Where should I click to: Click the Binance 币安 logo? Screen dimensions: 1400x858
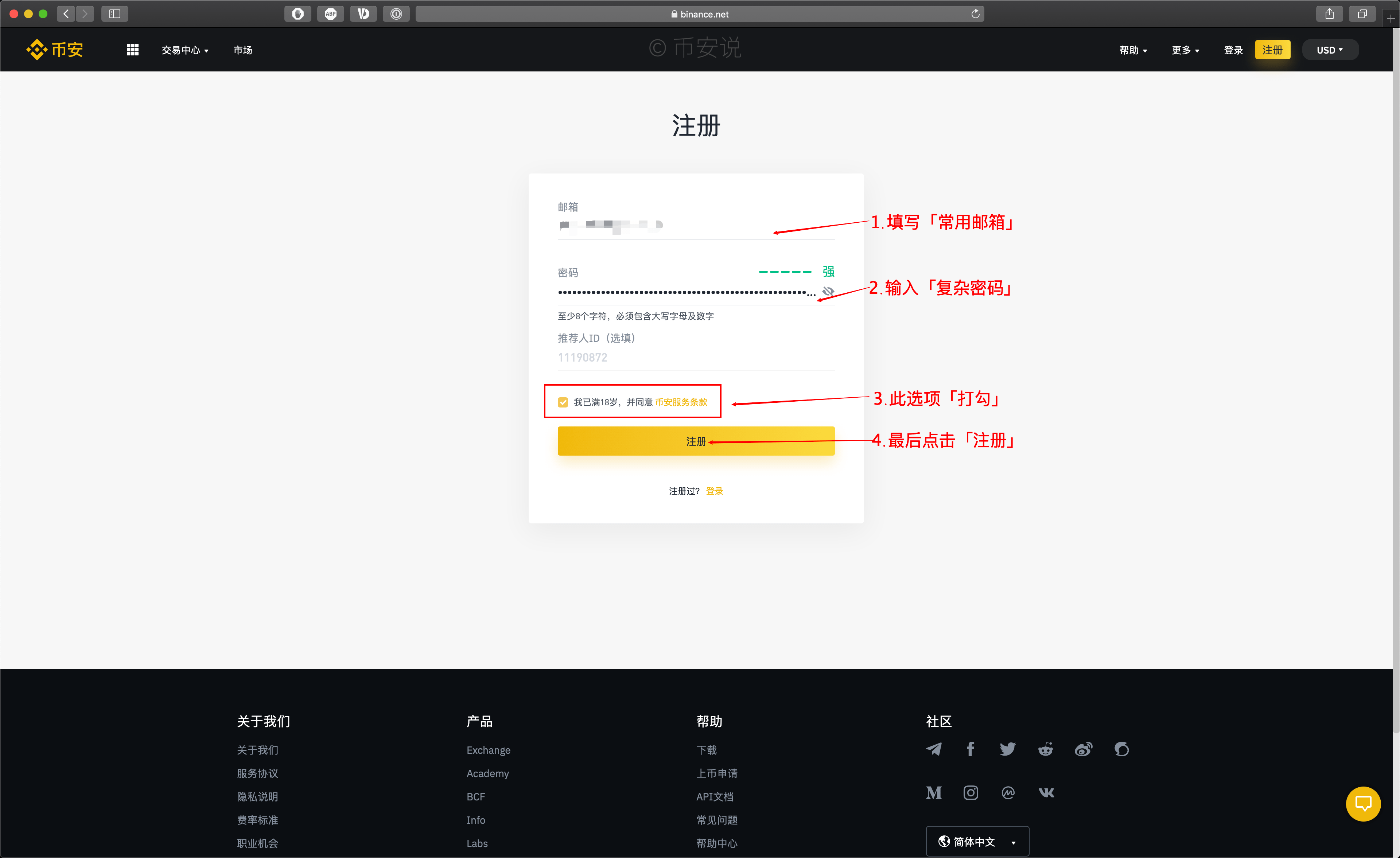tap(55, 50)
